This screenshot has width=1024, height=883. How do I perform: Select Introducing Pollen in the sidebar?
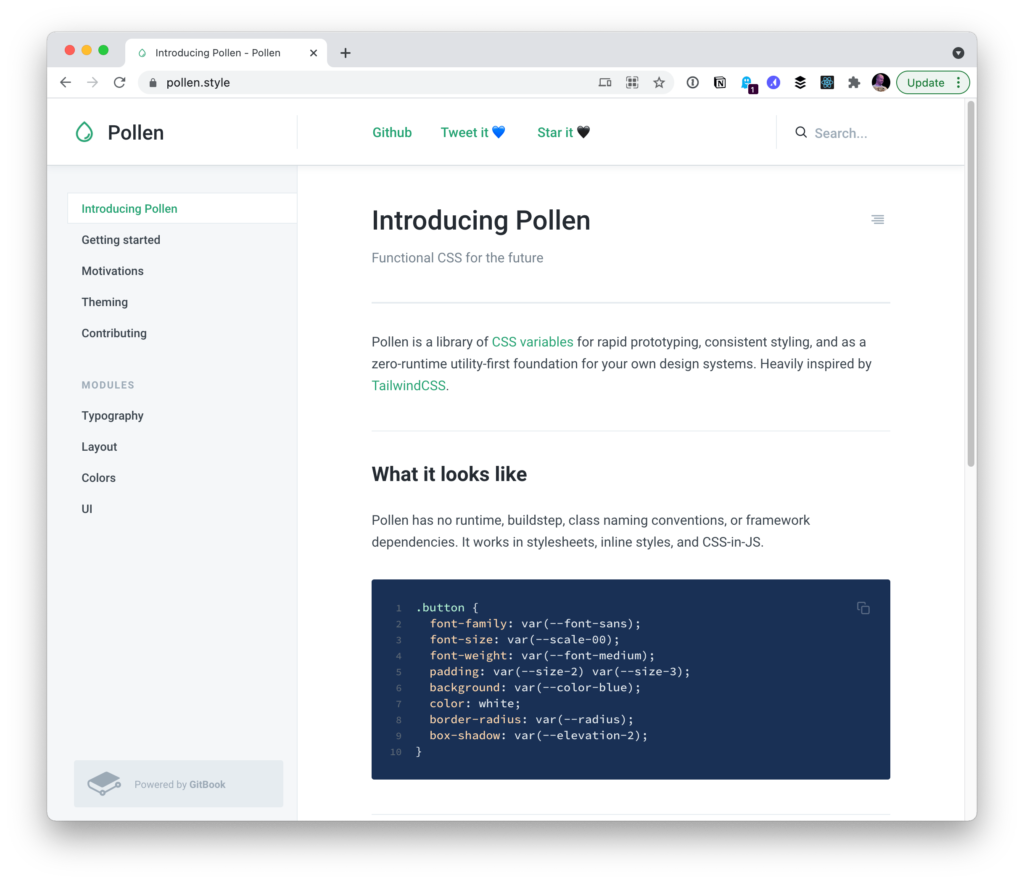pyautogui.click(x=182, y=209)
